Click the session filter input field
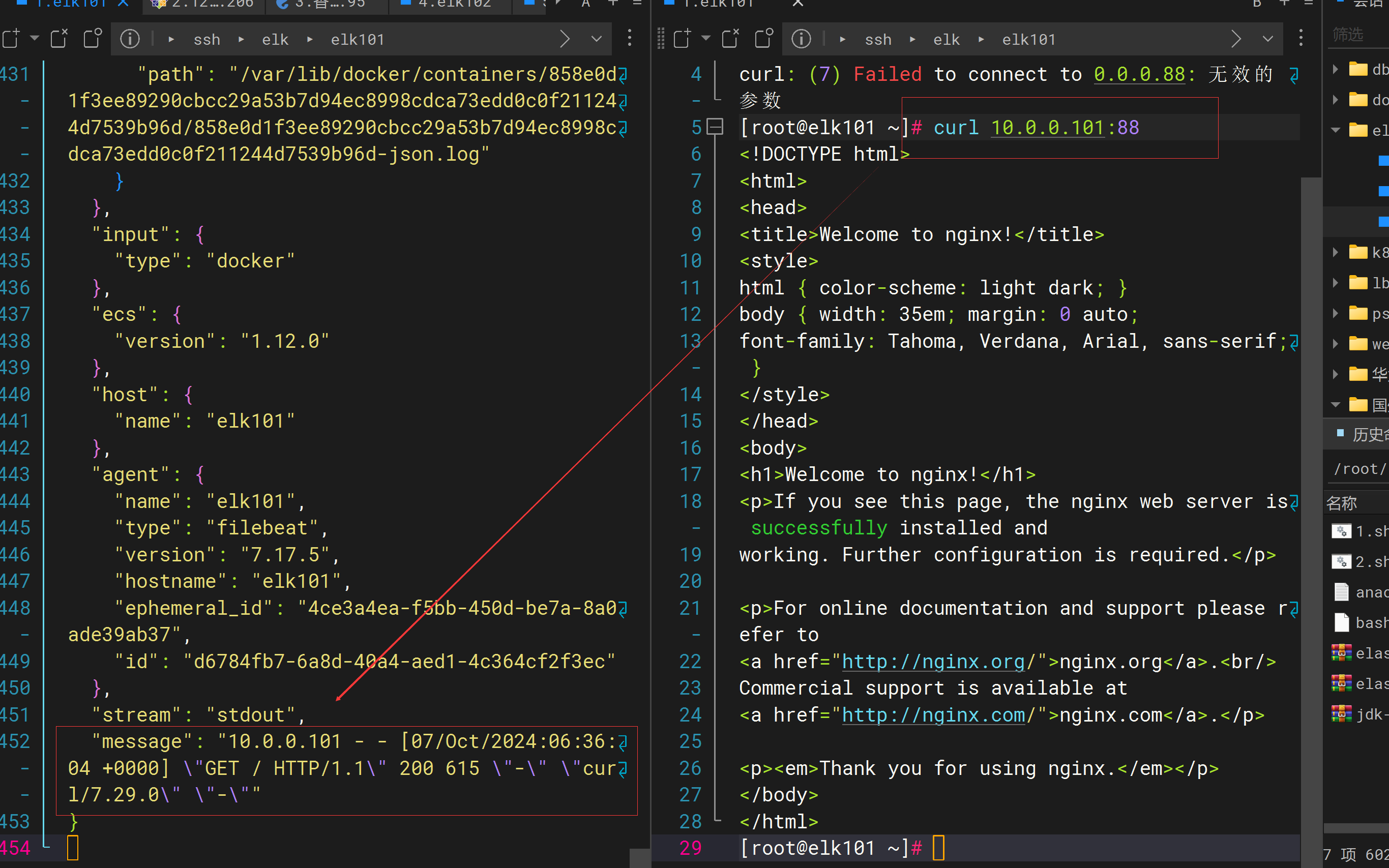 [1359, 35]
